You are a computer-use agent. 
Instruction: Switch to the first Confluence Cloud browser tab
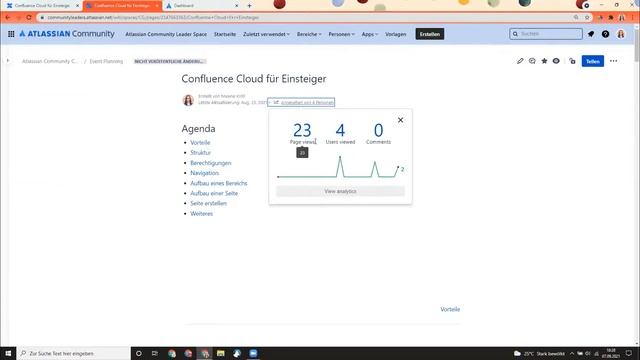pos(41,6)
